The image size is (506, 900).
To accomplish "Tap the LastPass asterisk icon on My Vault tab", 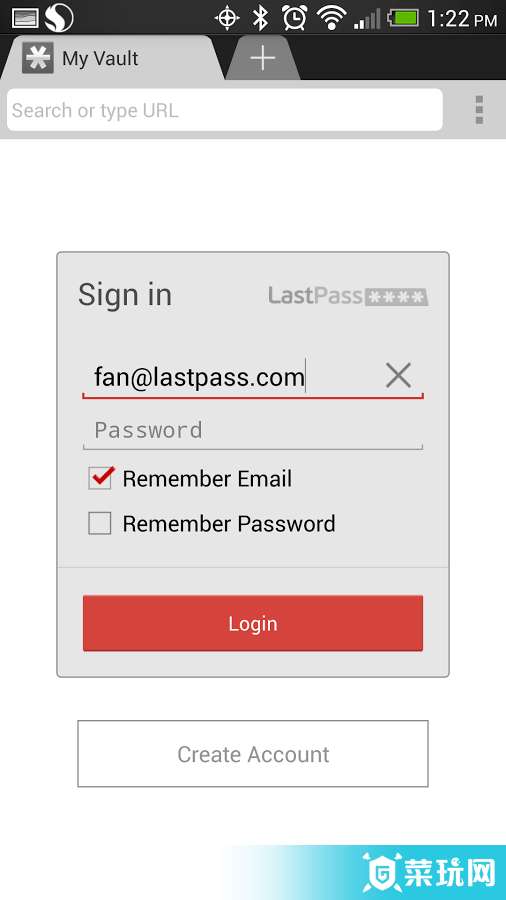I will (x=38, y=58).
